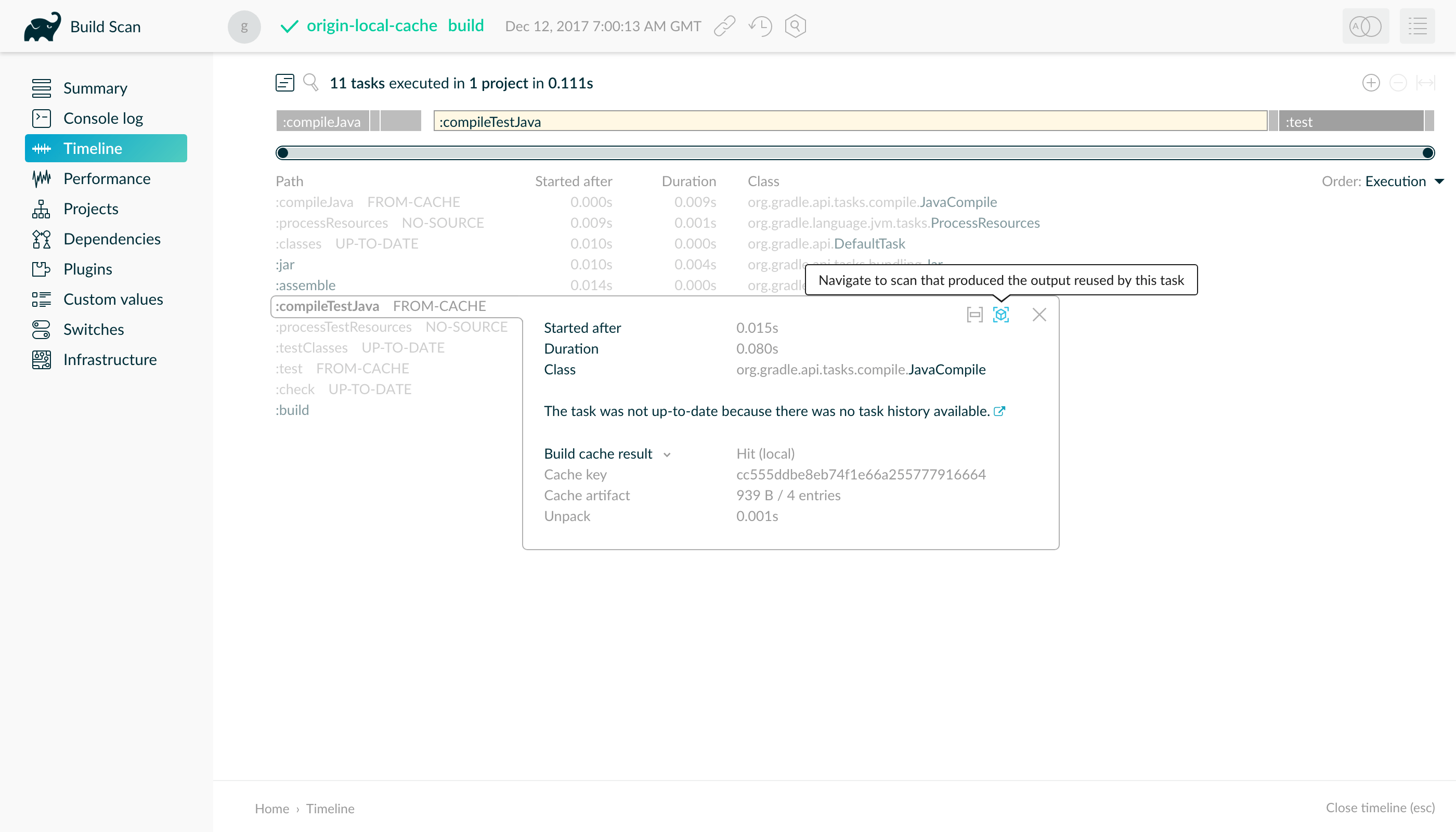Close the :compileTestJava task details panel
The image size is (1456, 832).
pos(1039,315)
